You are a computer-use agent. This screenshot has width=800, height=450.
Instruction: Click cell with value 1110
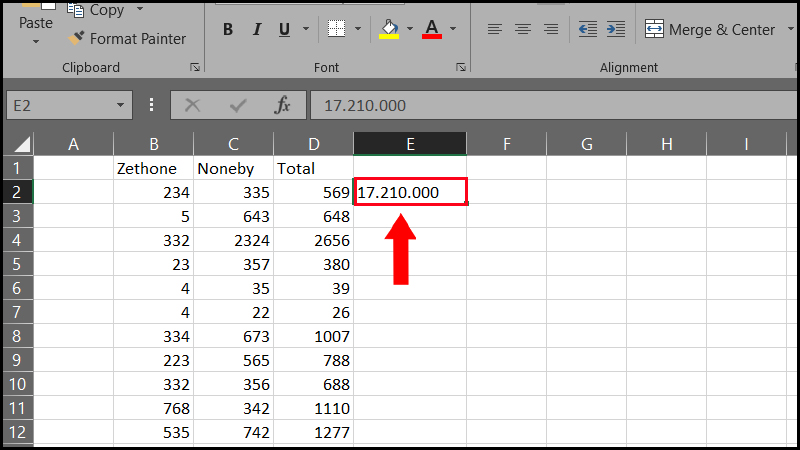pyautogui.click(x=314, y=408)
